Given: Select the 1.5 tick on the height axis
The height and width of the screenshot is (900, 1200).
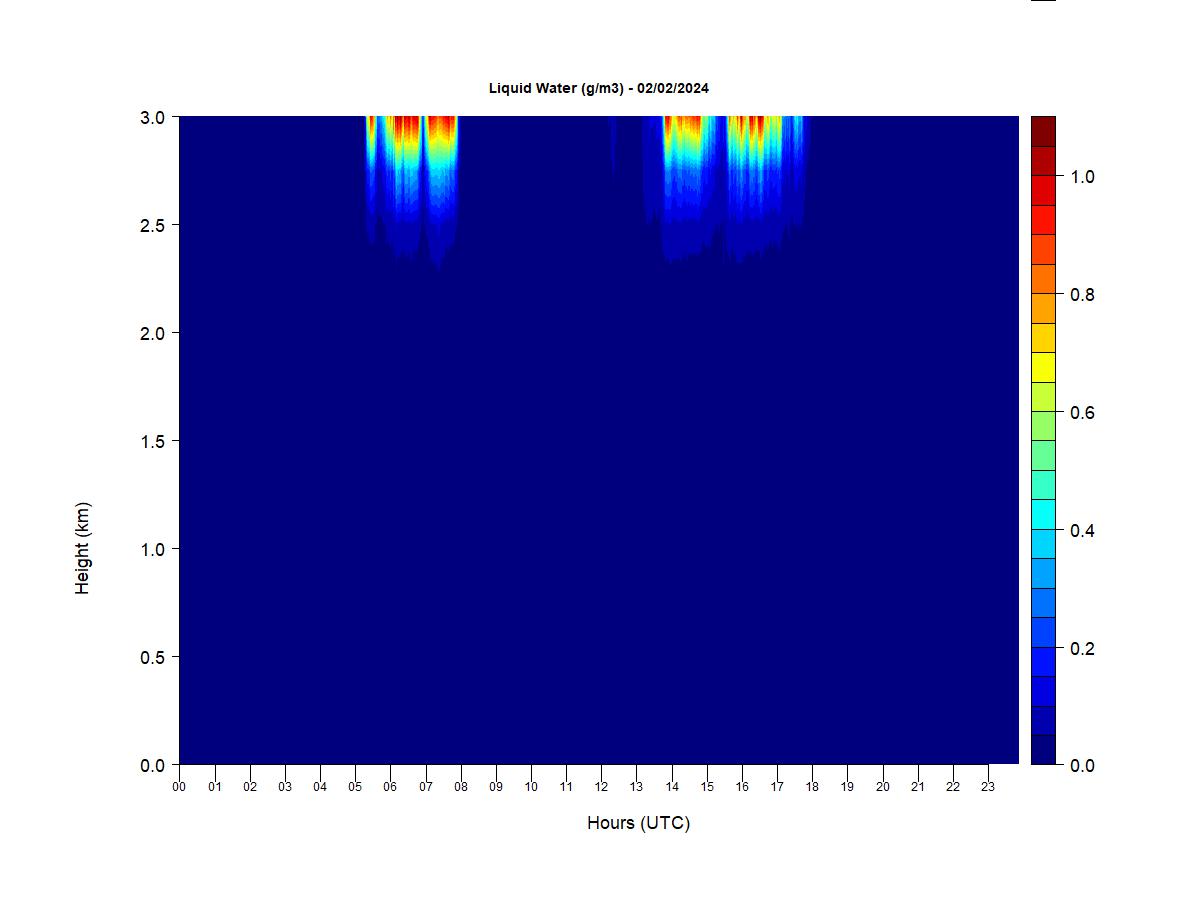Looking at the screenshot, I should point(153,441).
